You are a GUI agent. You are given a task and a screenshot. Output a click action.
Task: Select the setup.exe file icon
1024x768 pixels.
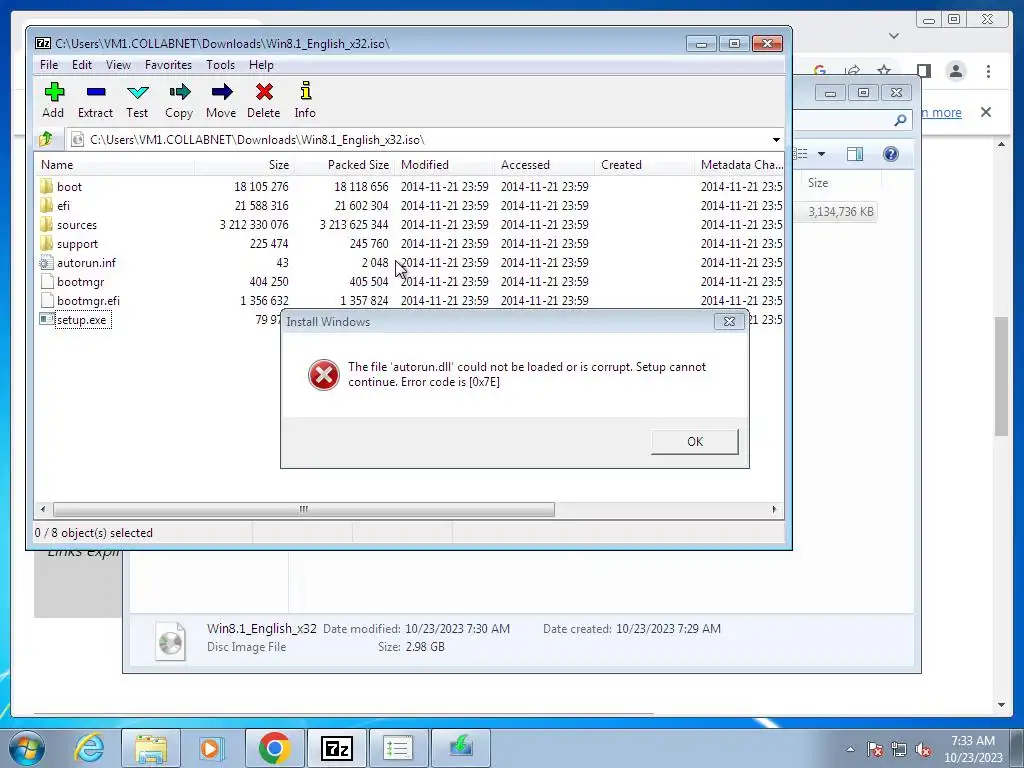[46, 319]
